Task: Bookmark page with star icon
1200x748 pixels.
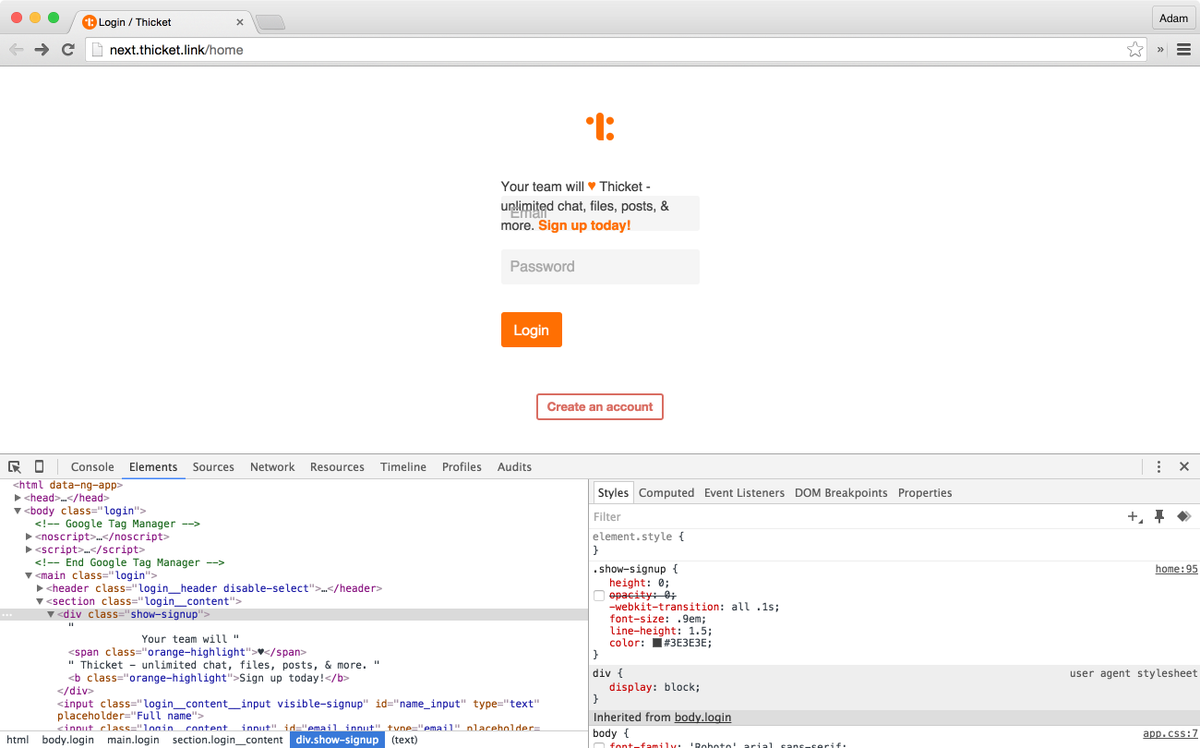Action: pos(1135,49)
